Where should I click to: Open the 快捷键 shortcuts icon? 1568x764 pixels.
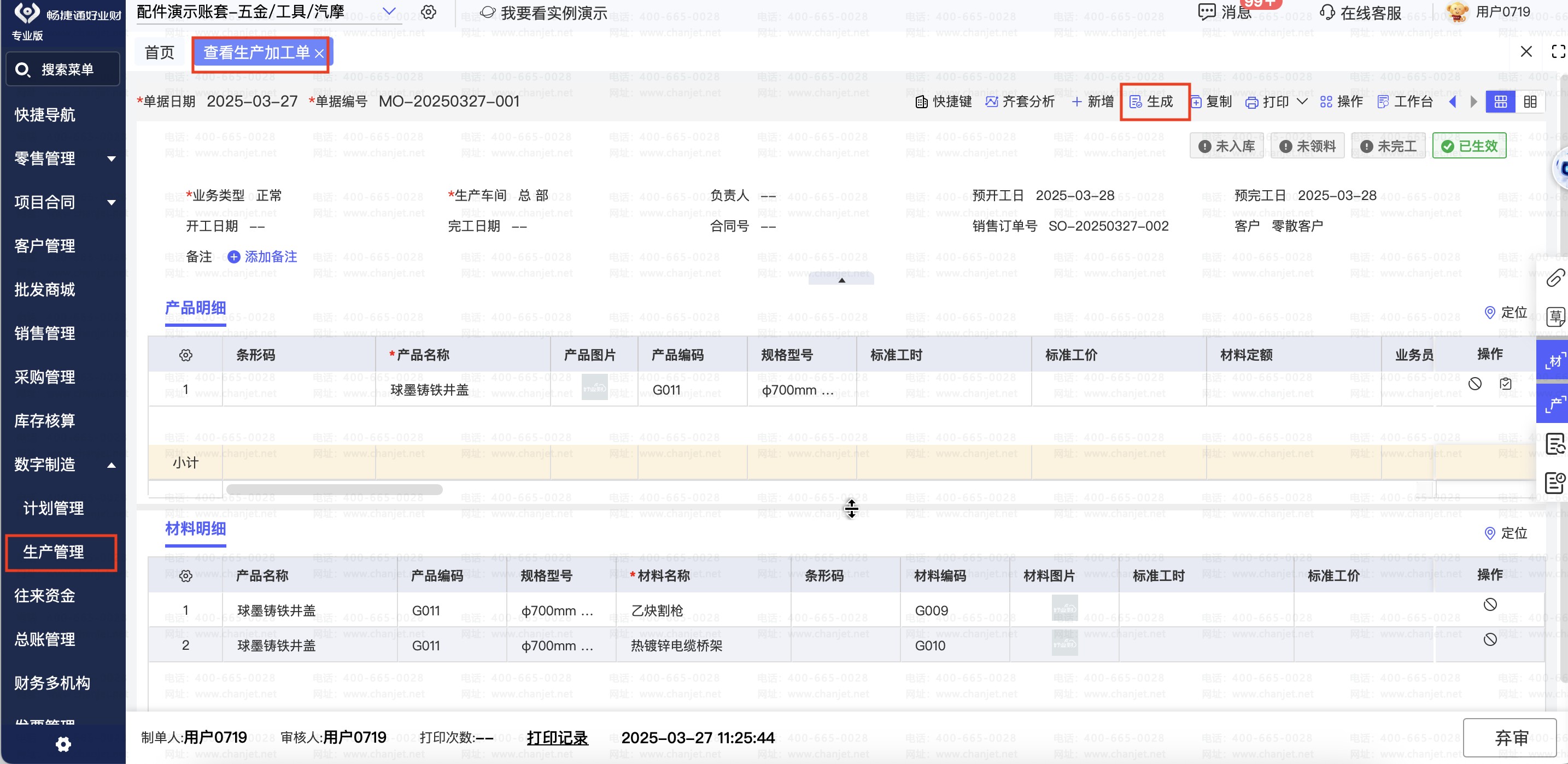point(922,102)
